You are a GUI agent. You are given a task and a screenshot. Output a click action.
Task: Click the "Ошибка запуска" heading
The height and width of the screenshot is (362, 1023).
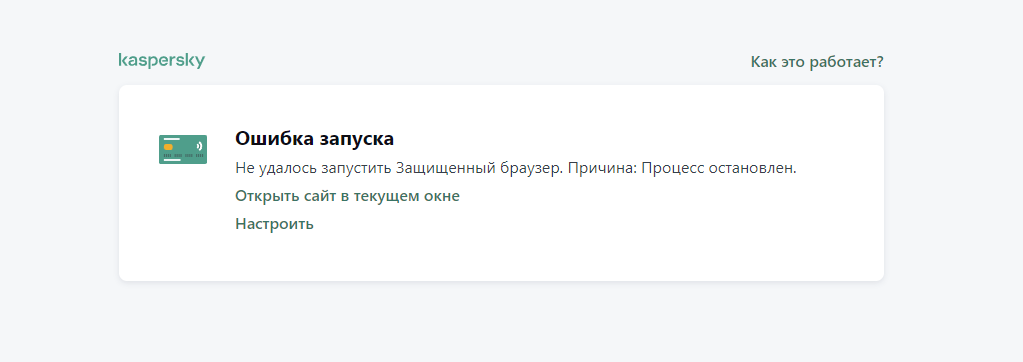[314, 139]
